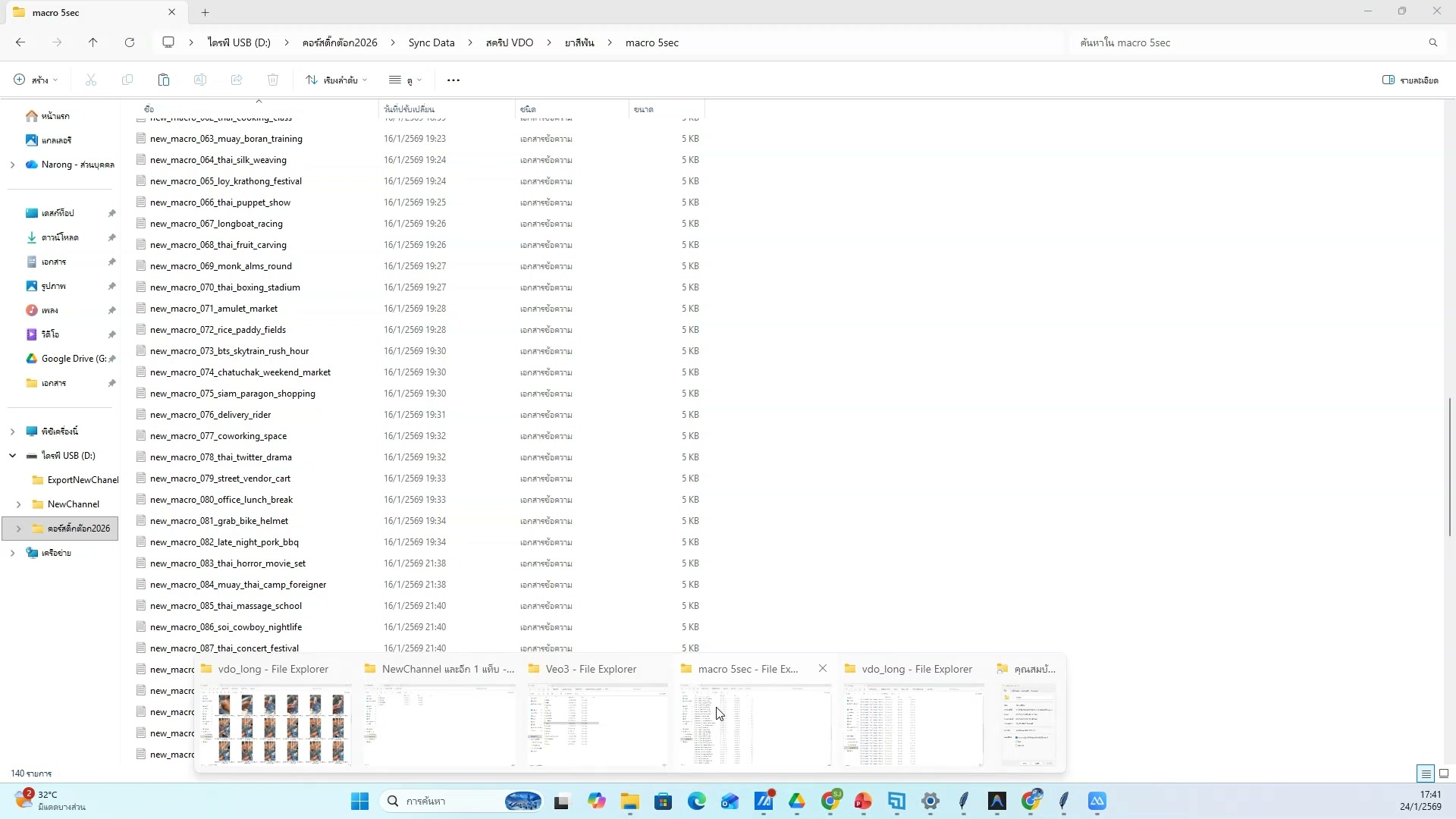Open the Sort dropdown menu
The width and height of the screenshot is (1456, 819).
tap(337, 80)
